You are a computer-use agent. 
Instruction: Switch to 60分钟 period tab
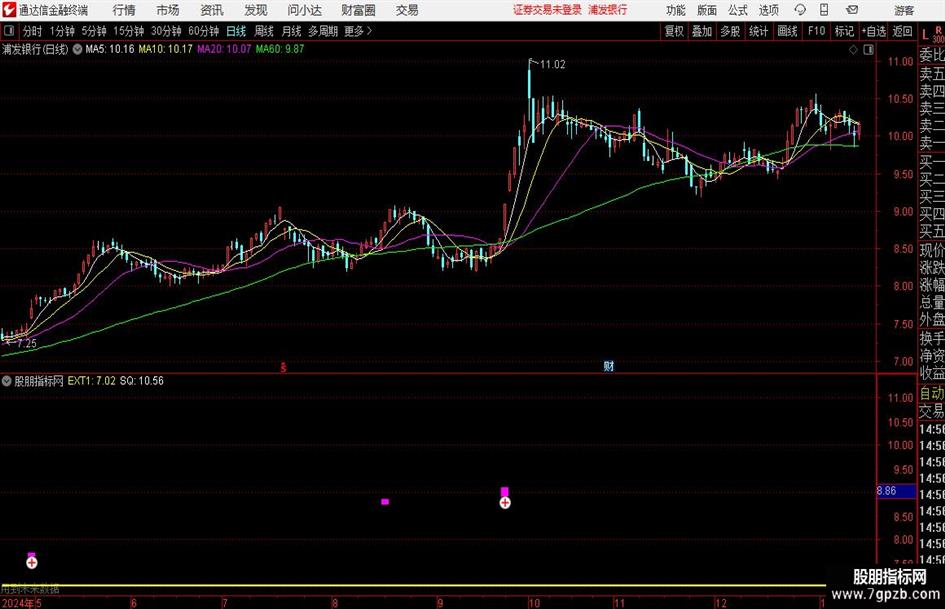click(204, 31)
